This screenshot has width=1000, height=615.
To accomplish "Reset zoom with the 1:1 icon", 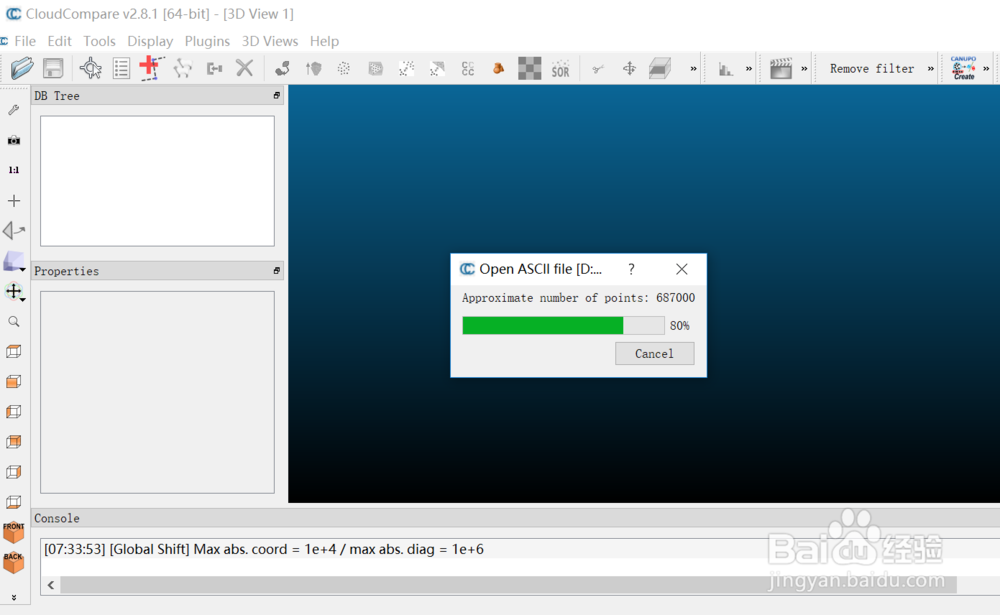I will coord(13,170).
